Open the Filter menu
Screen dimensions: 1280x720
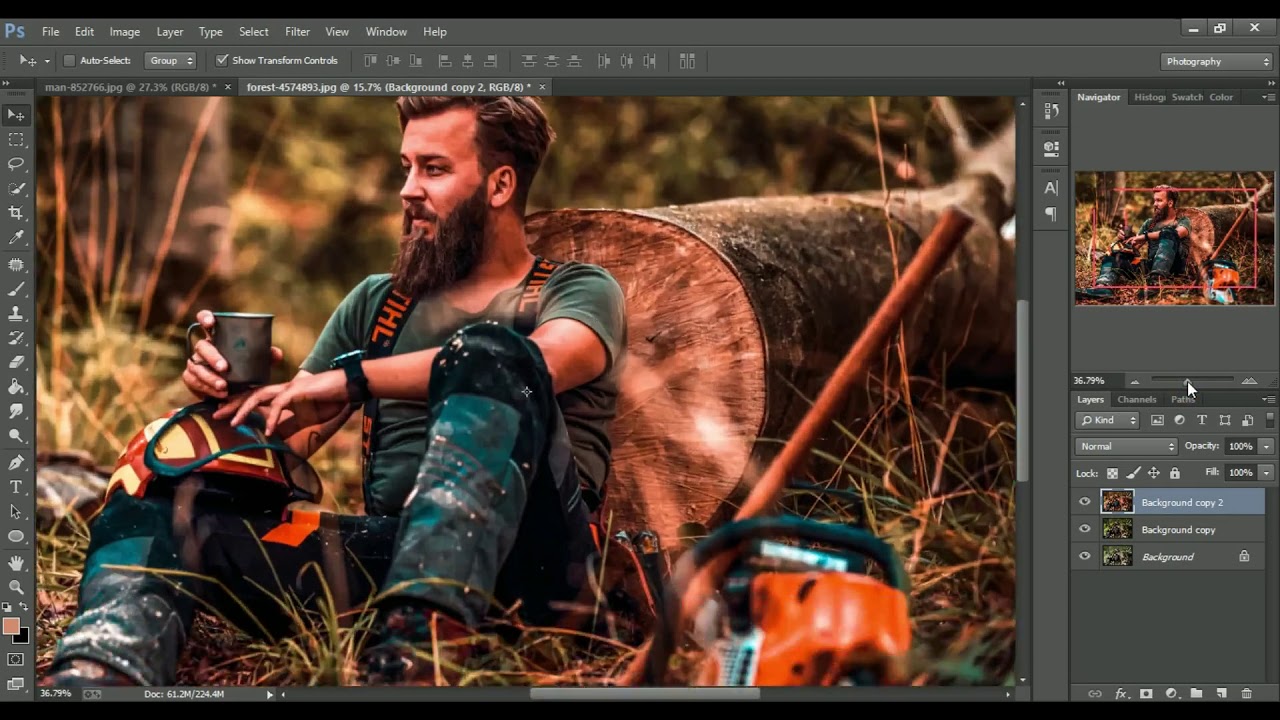click(x=297, y=32)
